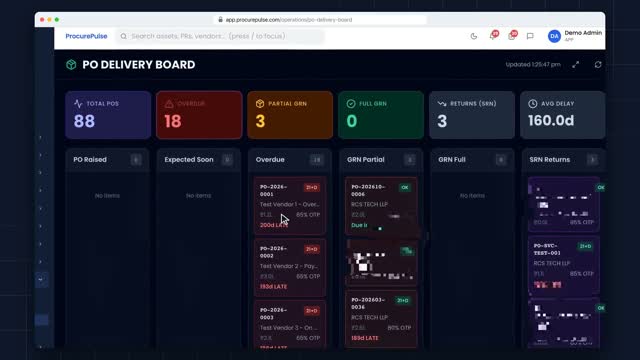This screenshot has height=360, width=640.
Task: Open the PO-2026-0002 card
Action: point(290,267)
